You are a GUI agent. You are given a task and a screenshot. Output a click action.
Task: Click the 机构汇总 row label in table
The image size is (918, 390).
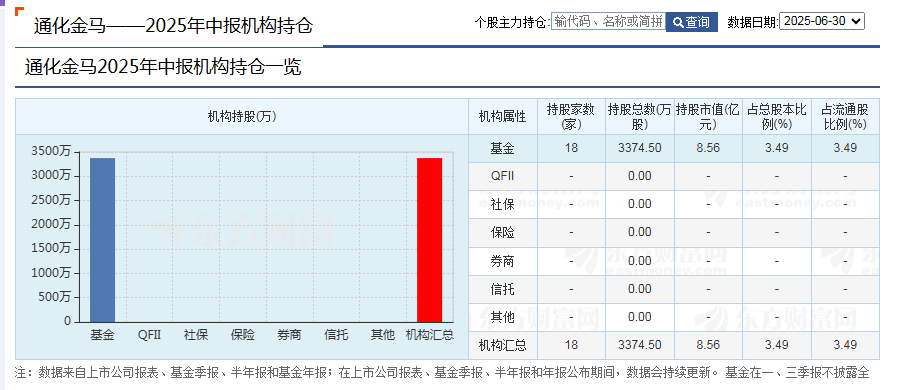coord(502,345)
